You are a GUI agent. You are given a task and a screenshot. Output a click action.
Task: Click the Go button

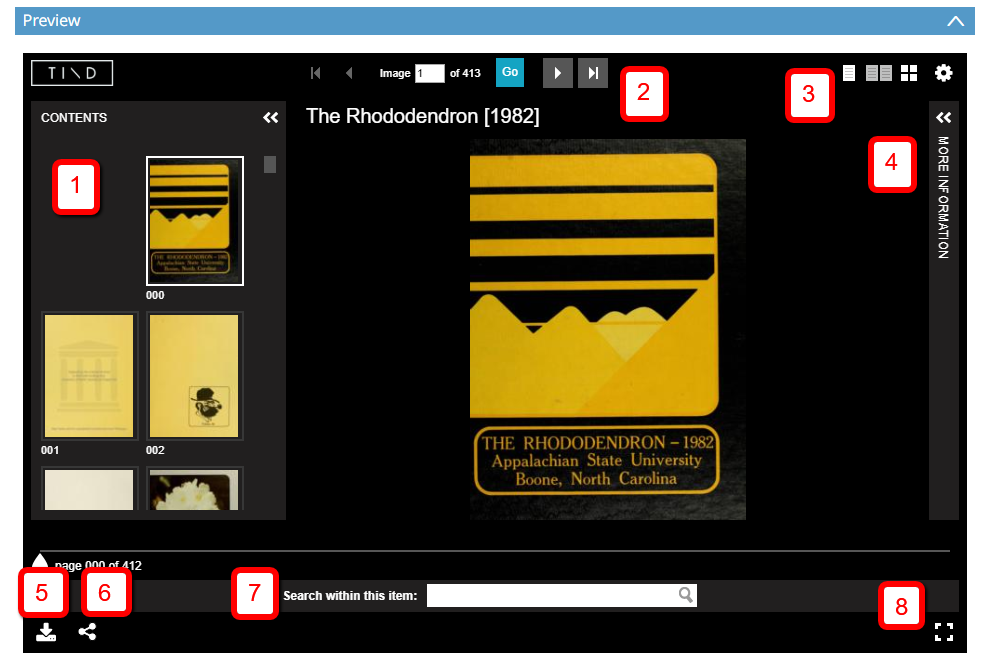(x=510, y=73)
